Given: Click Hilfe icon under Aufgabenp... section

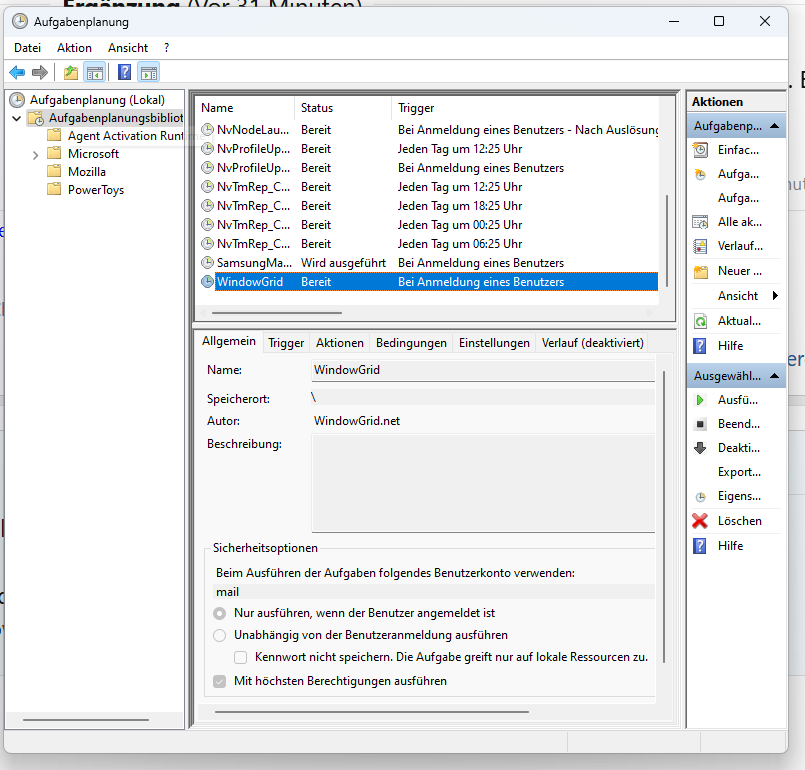Looking at the screenshot, I should pyautogui.click(x=700, y=346).
